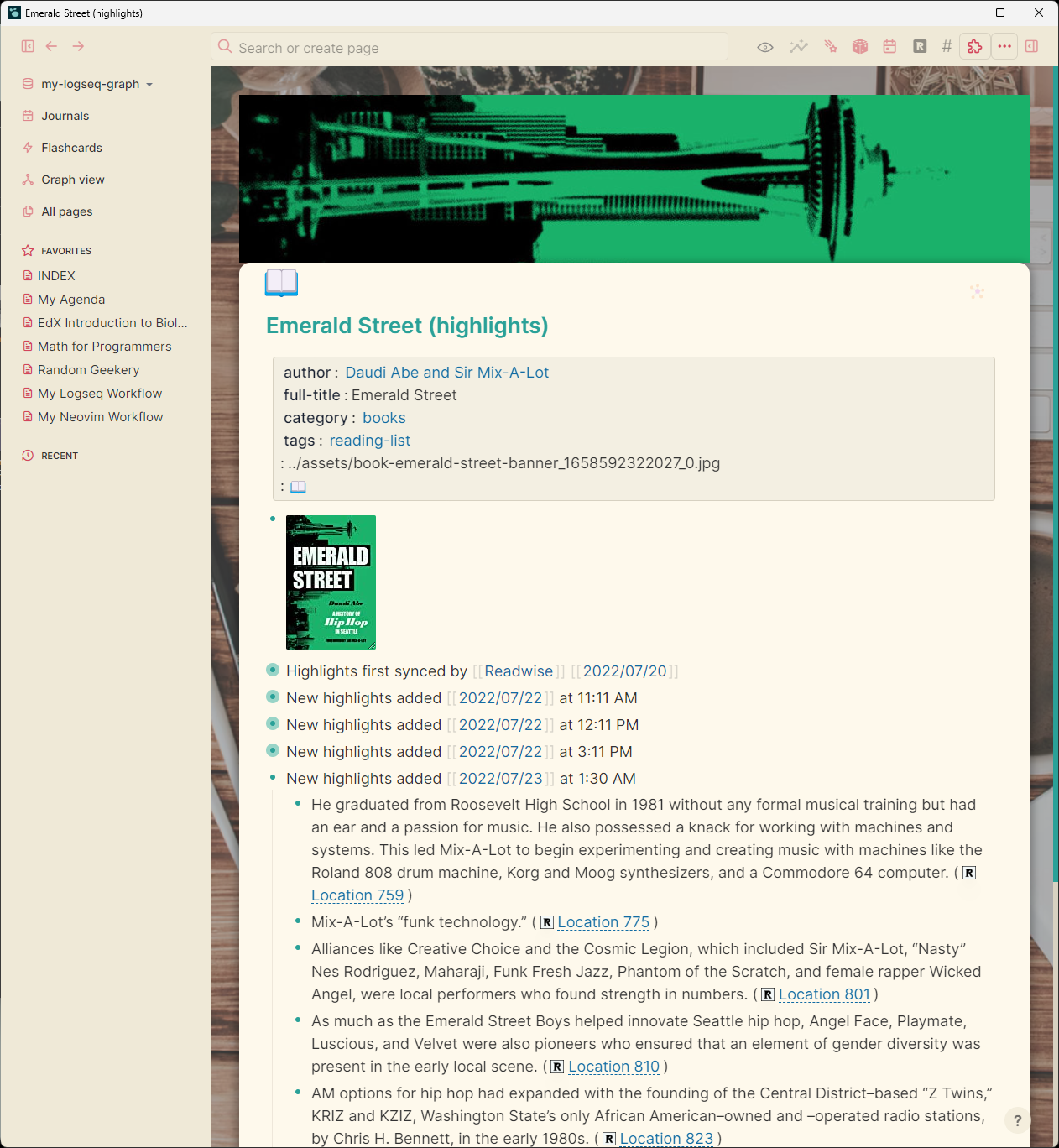
Task: Click the bullet of the funk technology highlight
Action: pyautogui.click(x=298, y=921)
